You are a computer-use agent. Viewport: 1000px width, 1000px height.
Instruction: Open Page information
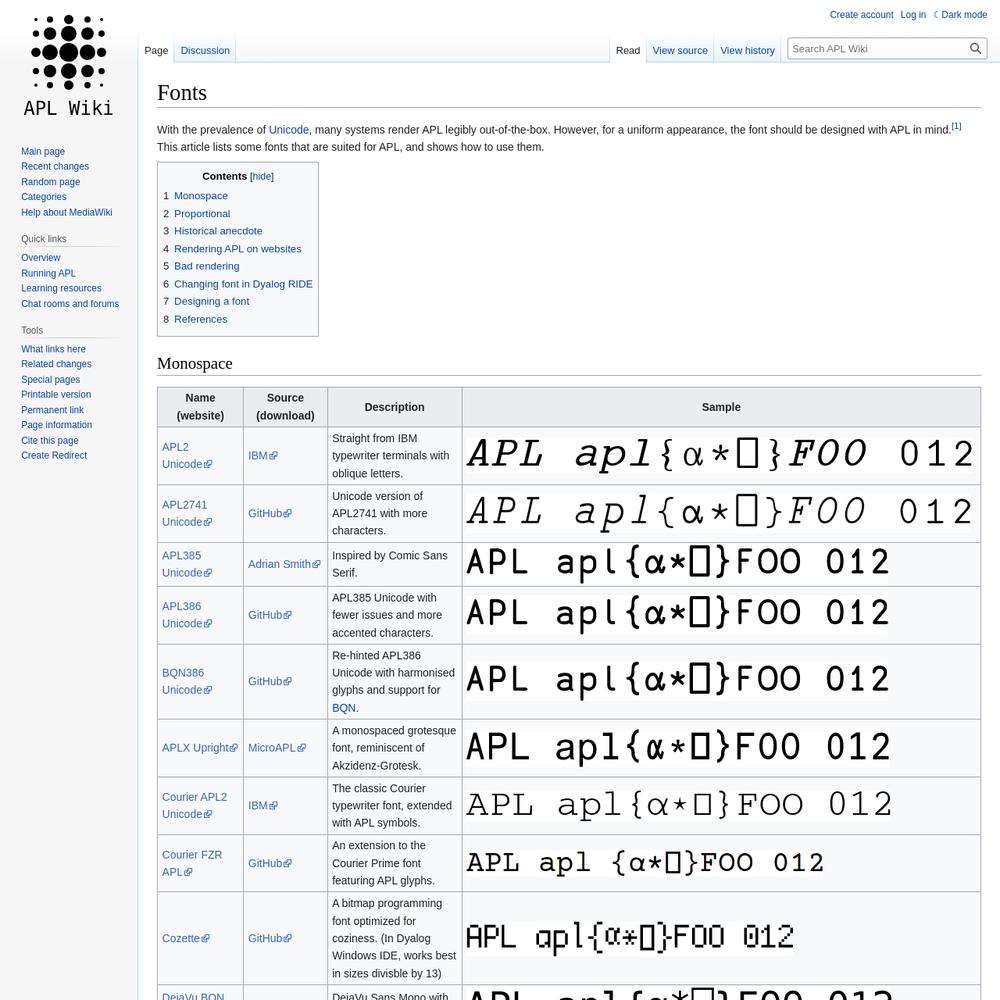[56, 425]
